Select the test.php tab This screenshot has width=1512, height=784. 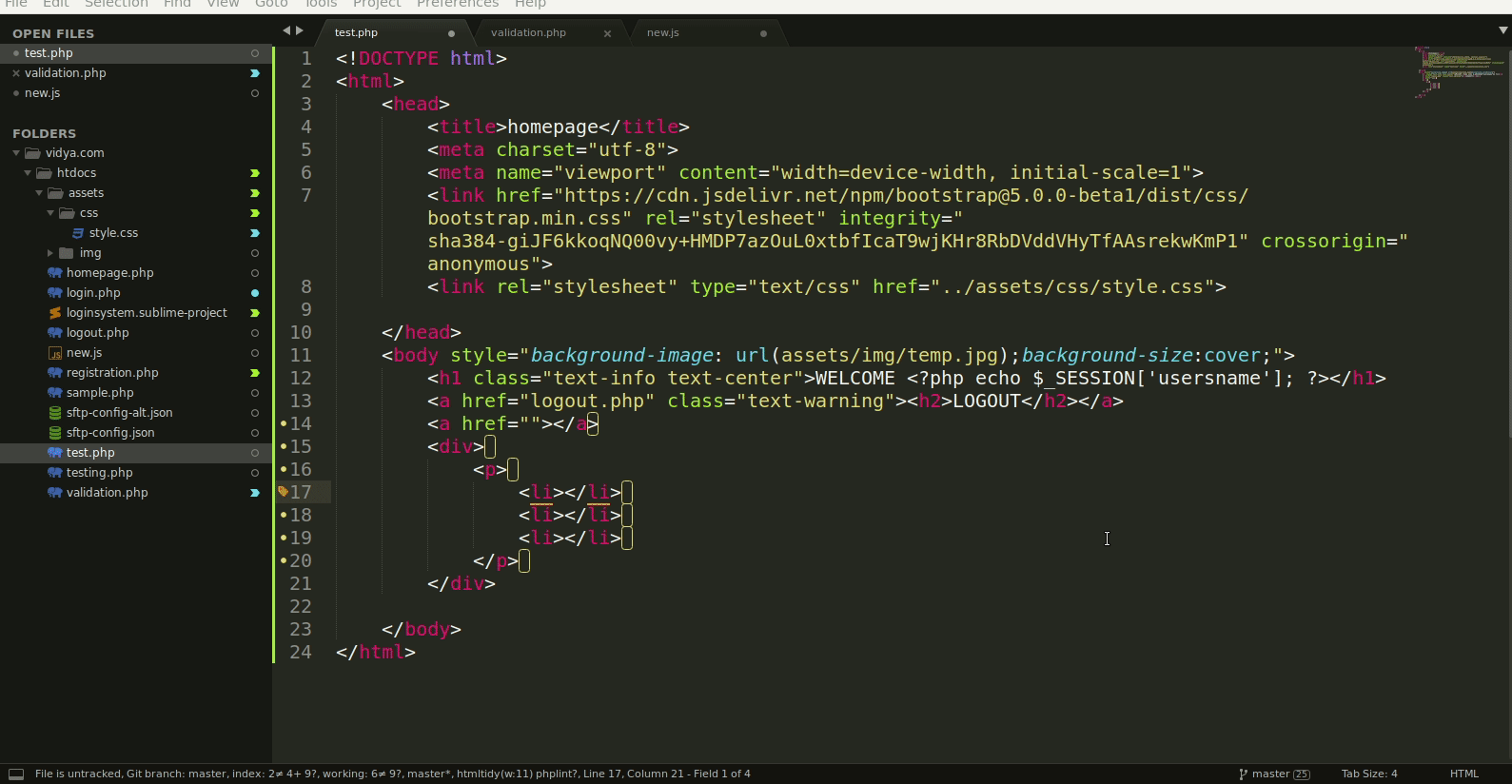tap(356, 33)
